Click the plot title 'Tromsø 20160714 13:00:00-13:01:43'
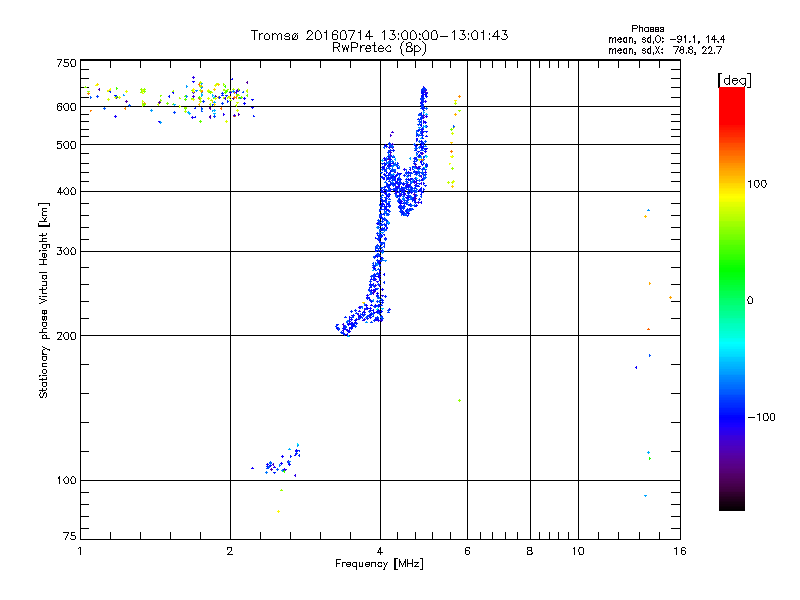Viewport: 800px width, 600px height. tap(379, 35)
